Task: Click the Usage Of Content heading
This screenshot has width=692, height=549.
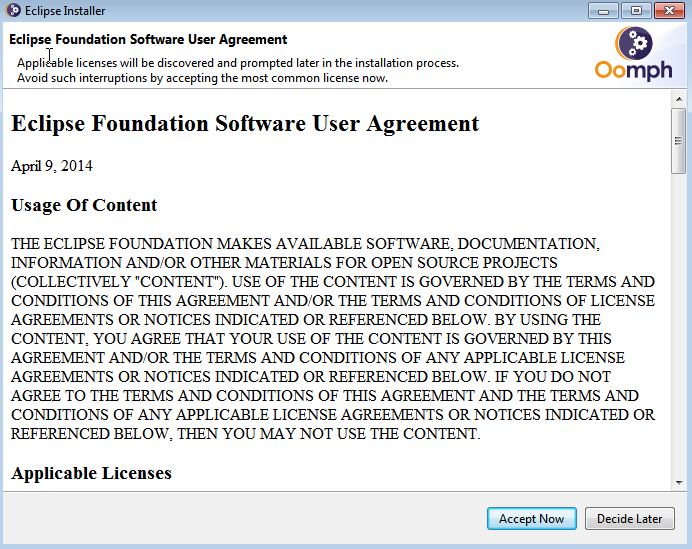Action: (x=84, y=206)
